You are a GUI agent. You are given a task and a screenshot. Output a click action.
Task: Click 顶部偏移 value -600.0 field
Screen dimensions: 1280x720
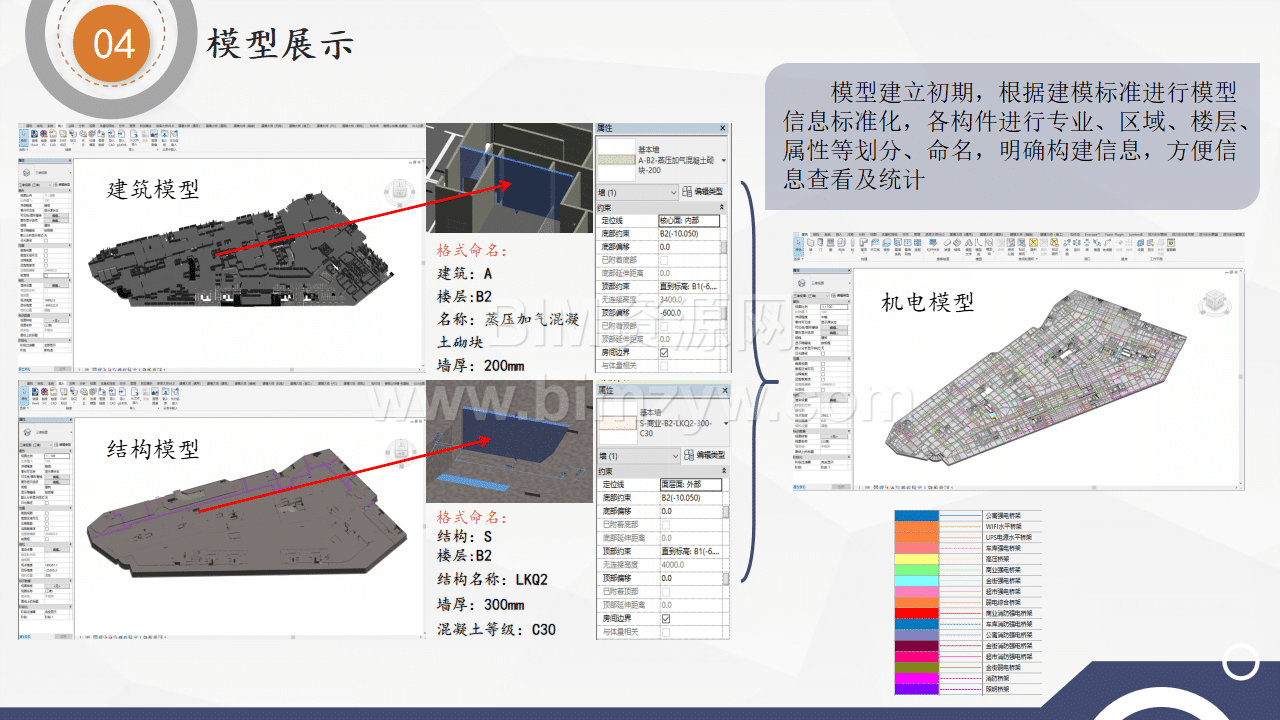coord(688,312)
